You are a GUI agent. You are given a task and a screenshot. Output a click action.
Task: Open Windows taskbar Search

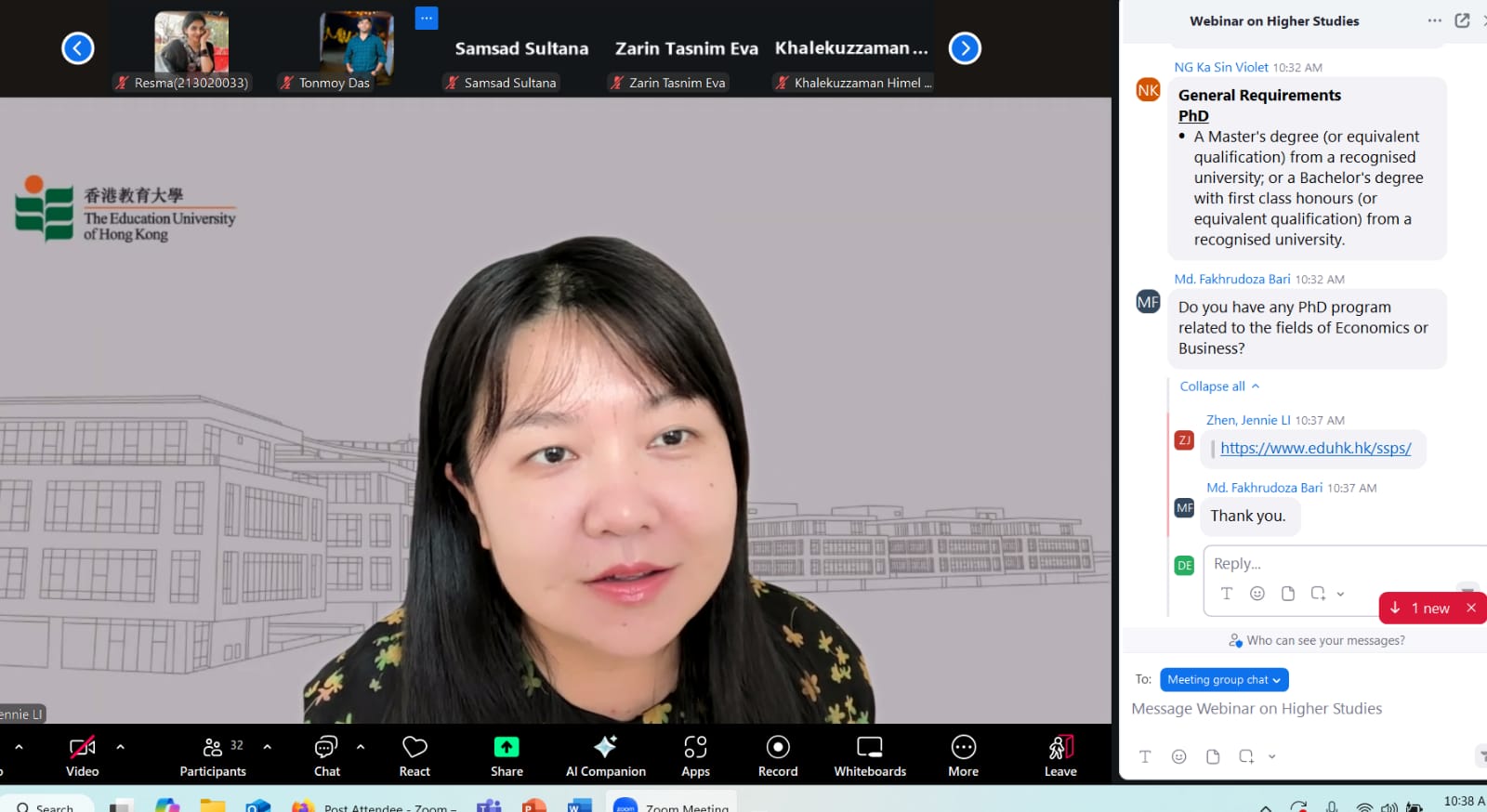(x=46, y=805)
